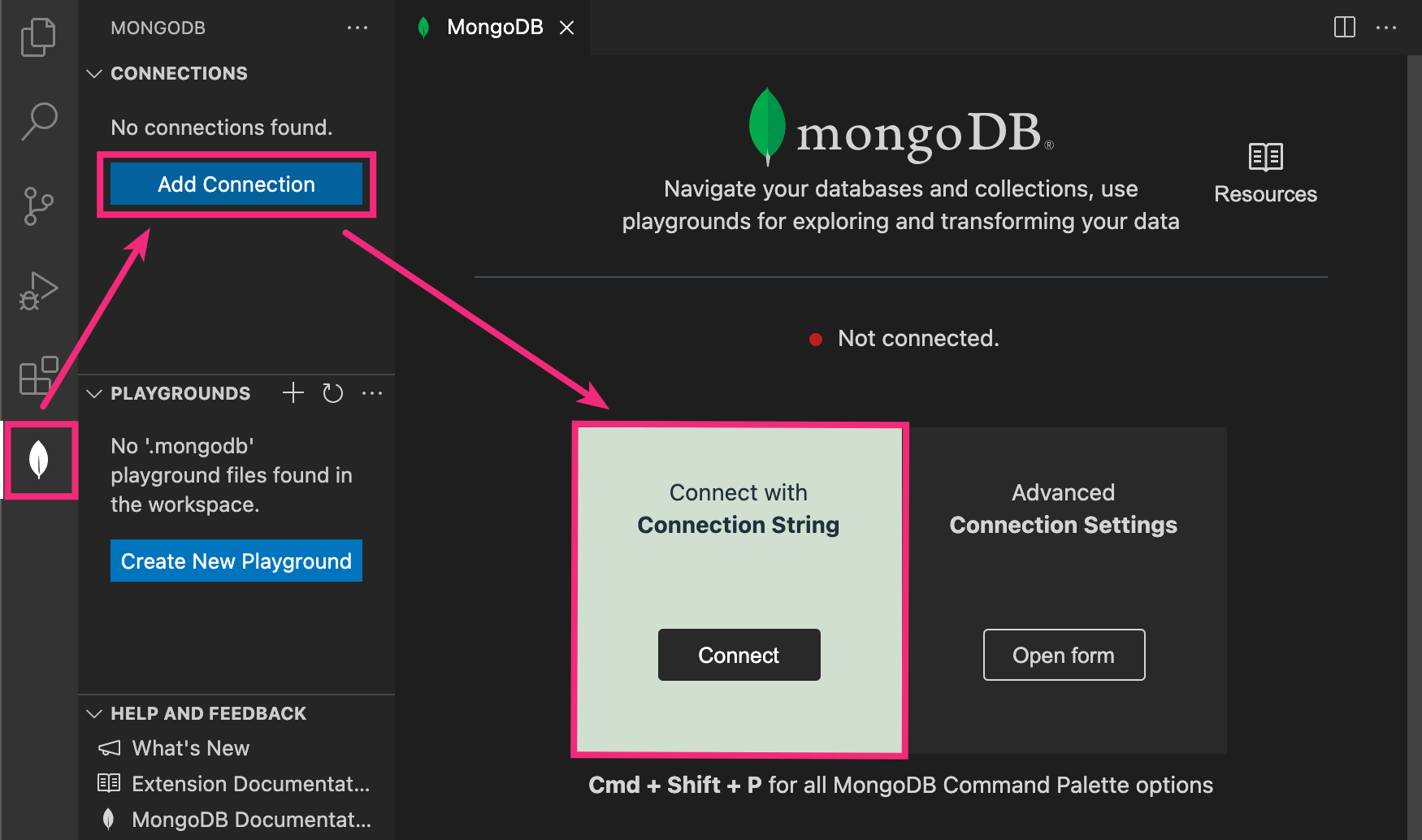Collapse the Playgrounds section
This screenshot has width=1422, height=840.
[x=94, y=393]
